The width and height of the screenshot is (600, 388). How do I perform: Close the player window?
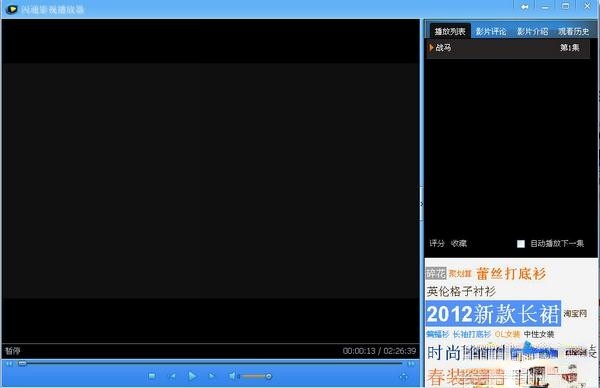pos(587,6)
